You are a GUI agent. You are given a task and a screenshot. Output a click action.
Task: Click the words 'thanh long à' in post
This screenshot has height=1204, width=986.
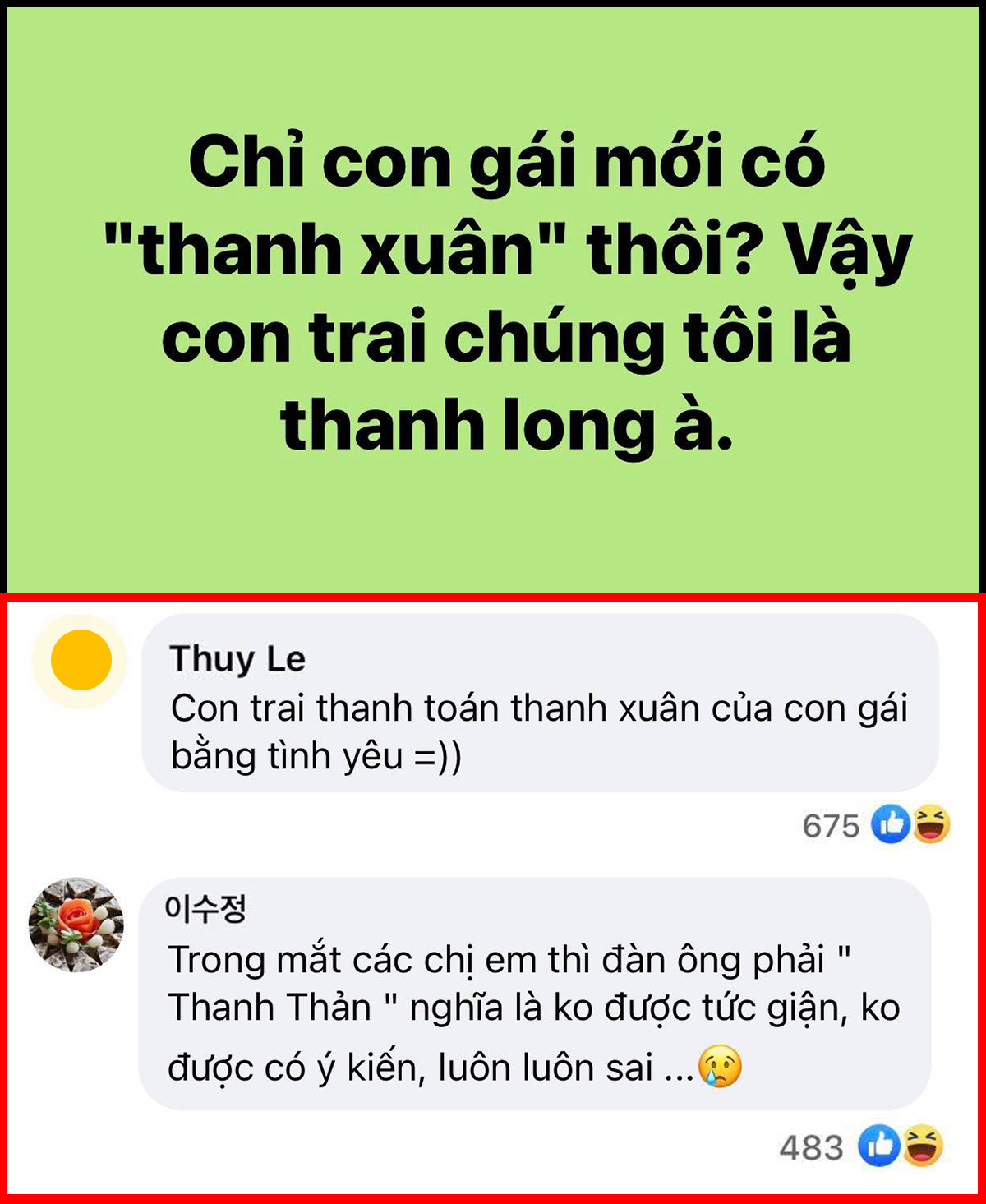pyautogui.click(x=506, y=425)
